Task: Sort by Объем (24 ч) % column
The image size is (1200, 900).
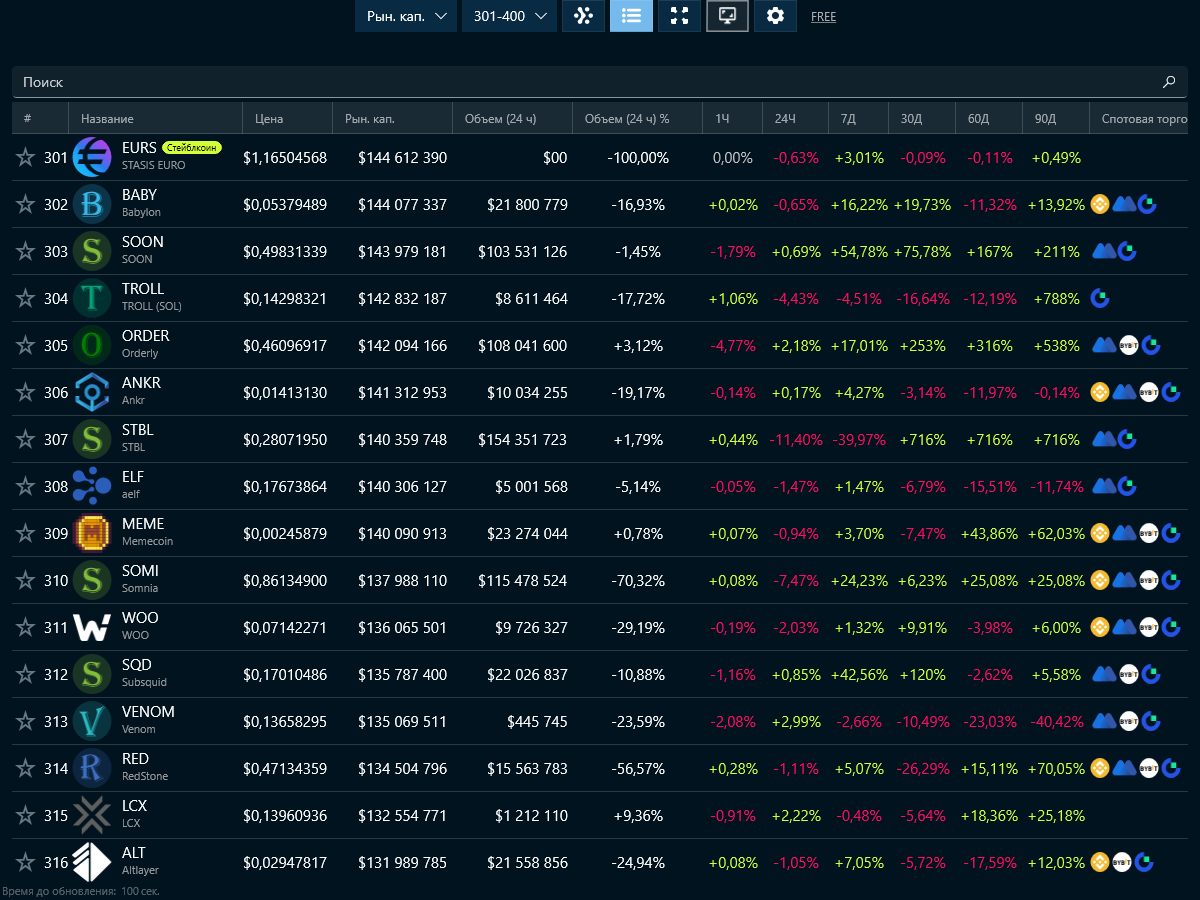Action: (x=626, y=119)
